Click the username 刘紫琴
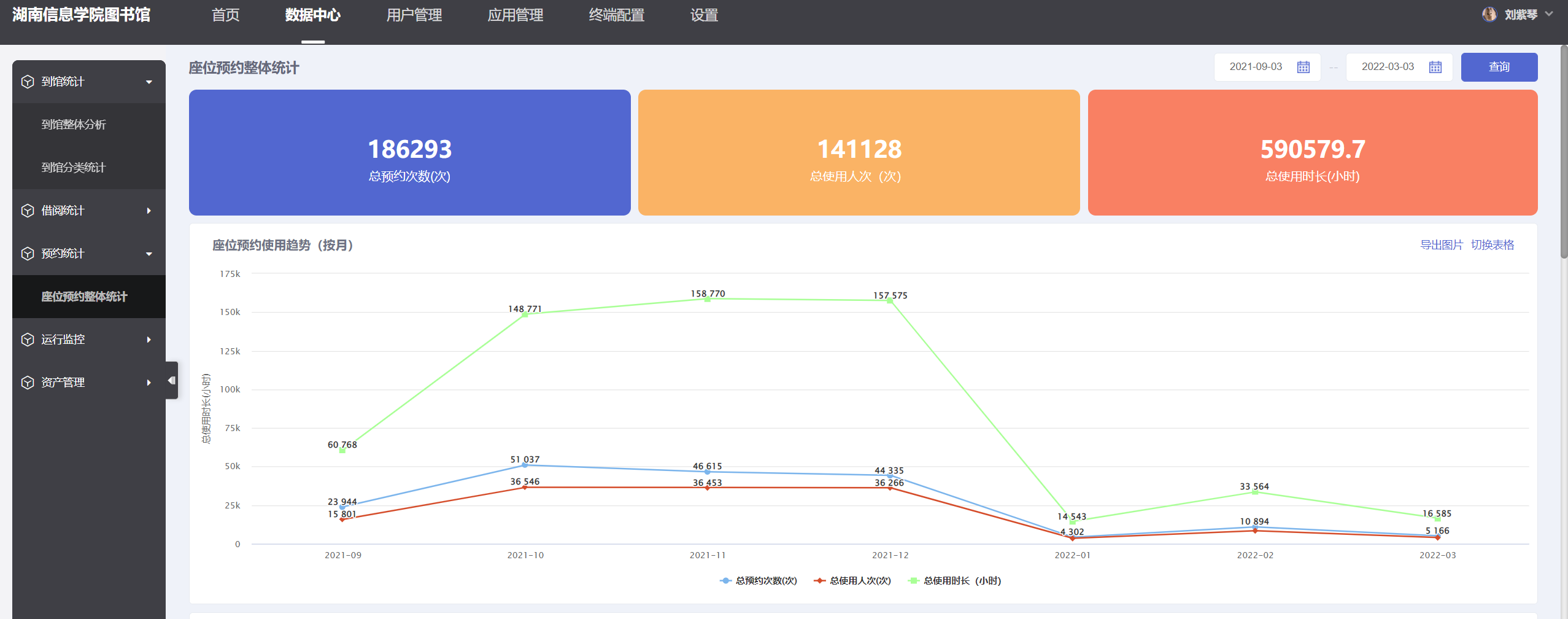 1521,14
